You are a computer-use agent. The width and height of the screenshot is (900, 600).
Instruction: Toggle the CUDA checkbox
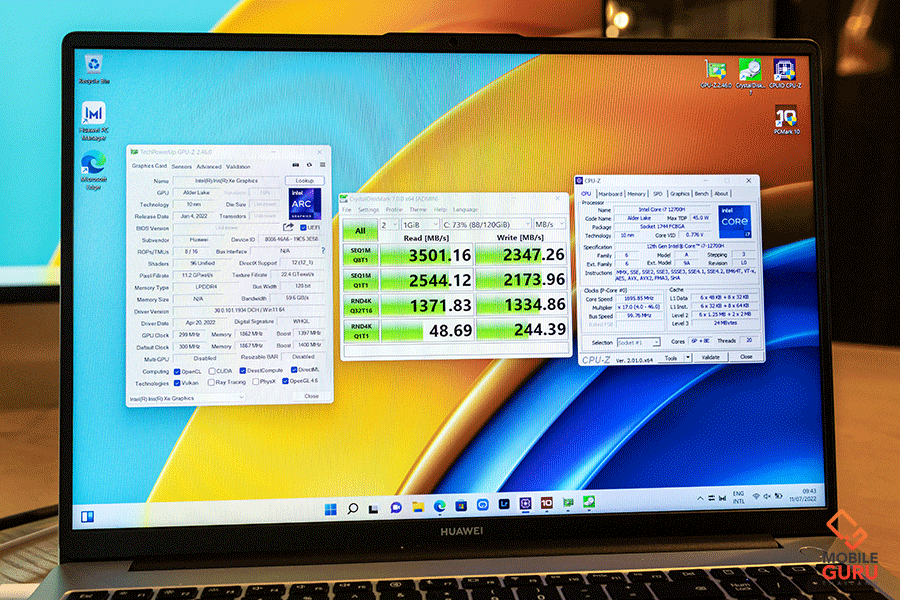point(212,370)
